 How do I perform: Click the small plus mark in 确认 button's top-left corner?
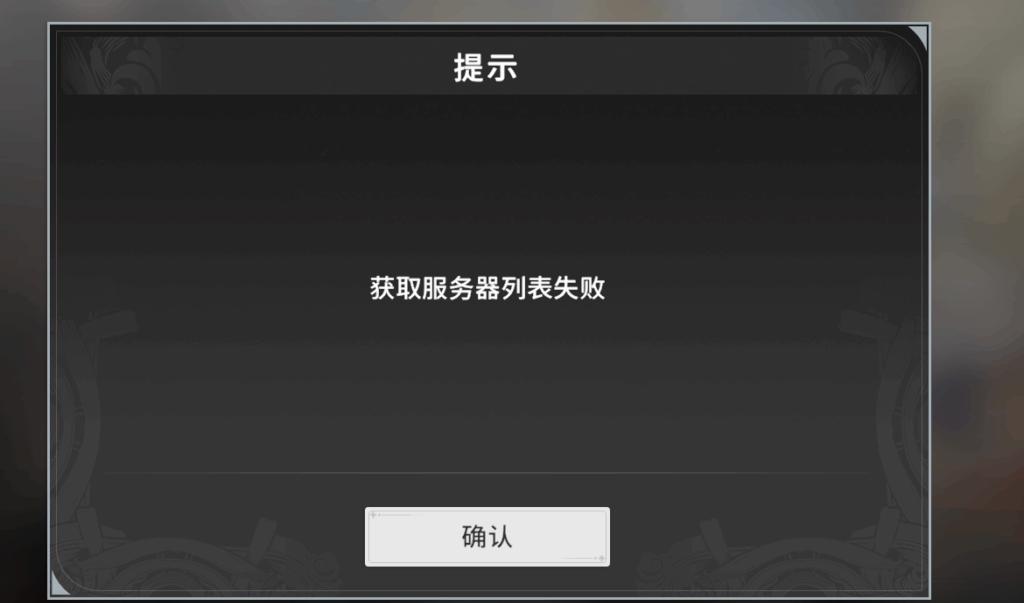pos(373,515)
